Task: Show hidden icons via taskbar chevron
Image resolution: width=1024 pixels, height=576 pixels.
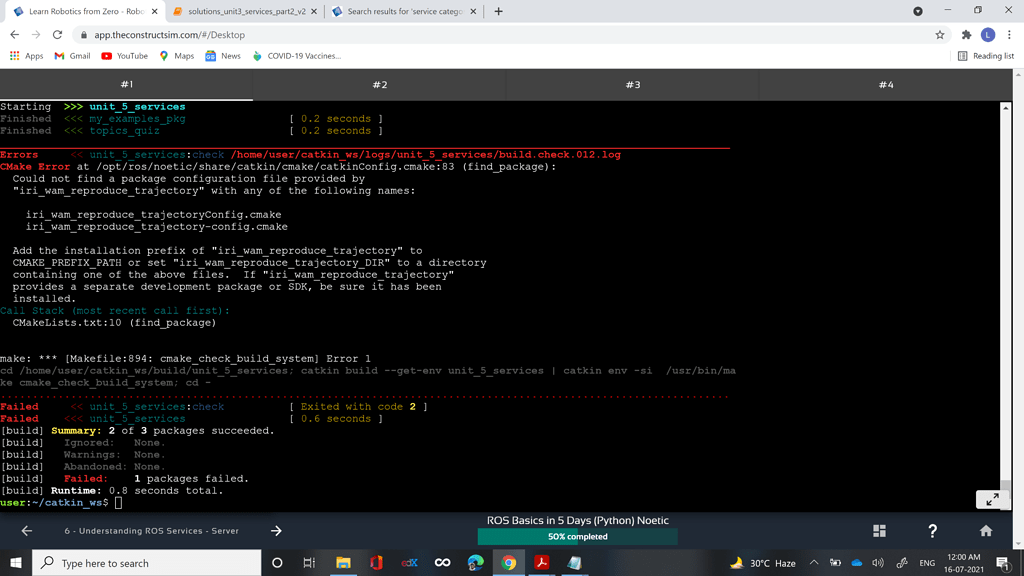Action: coord(815,562)
